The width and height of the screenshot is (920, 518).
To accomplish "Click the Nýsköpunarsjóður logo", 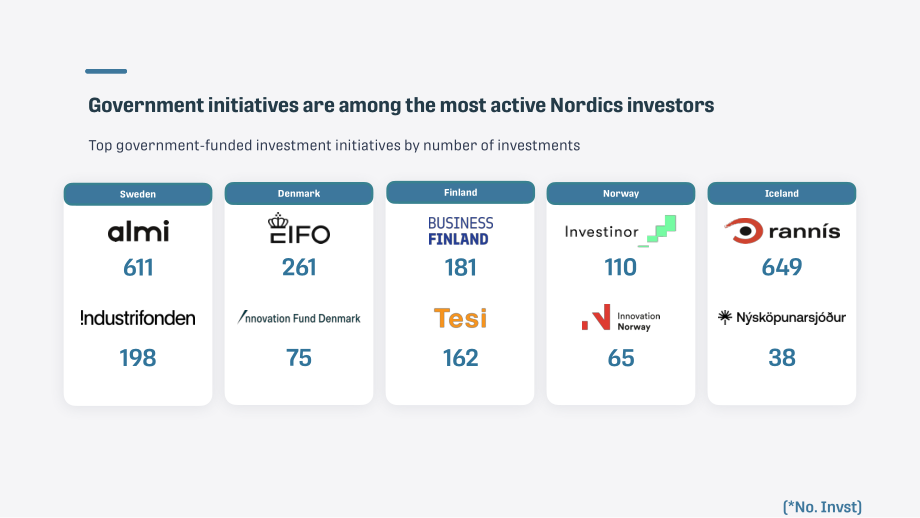I will 782,317.
